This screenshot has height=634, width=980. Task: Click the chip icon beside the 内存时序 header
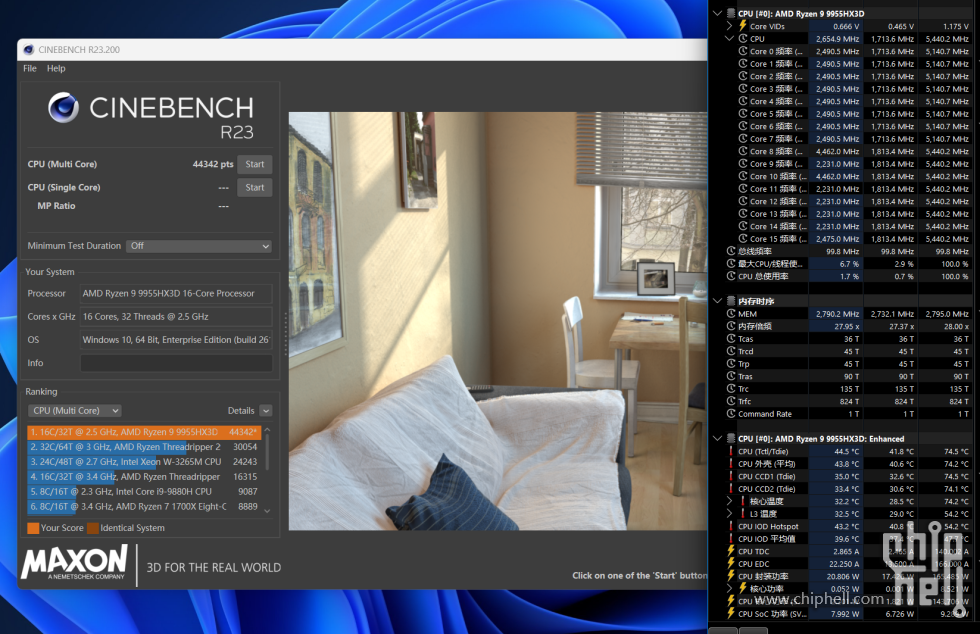click(731, 301)
